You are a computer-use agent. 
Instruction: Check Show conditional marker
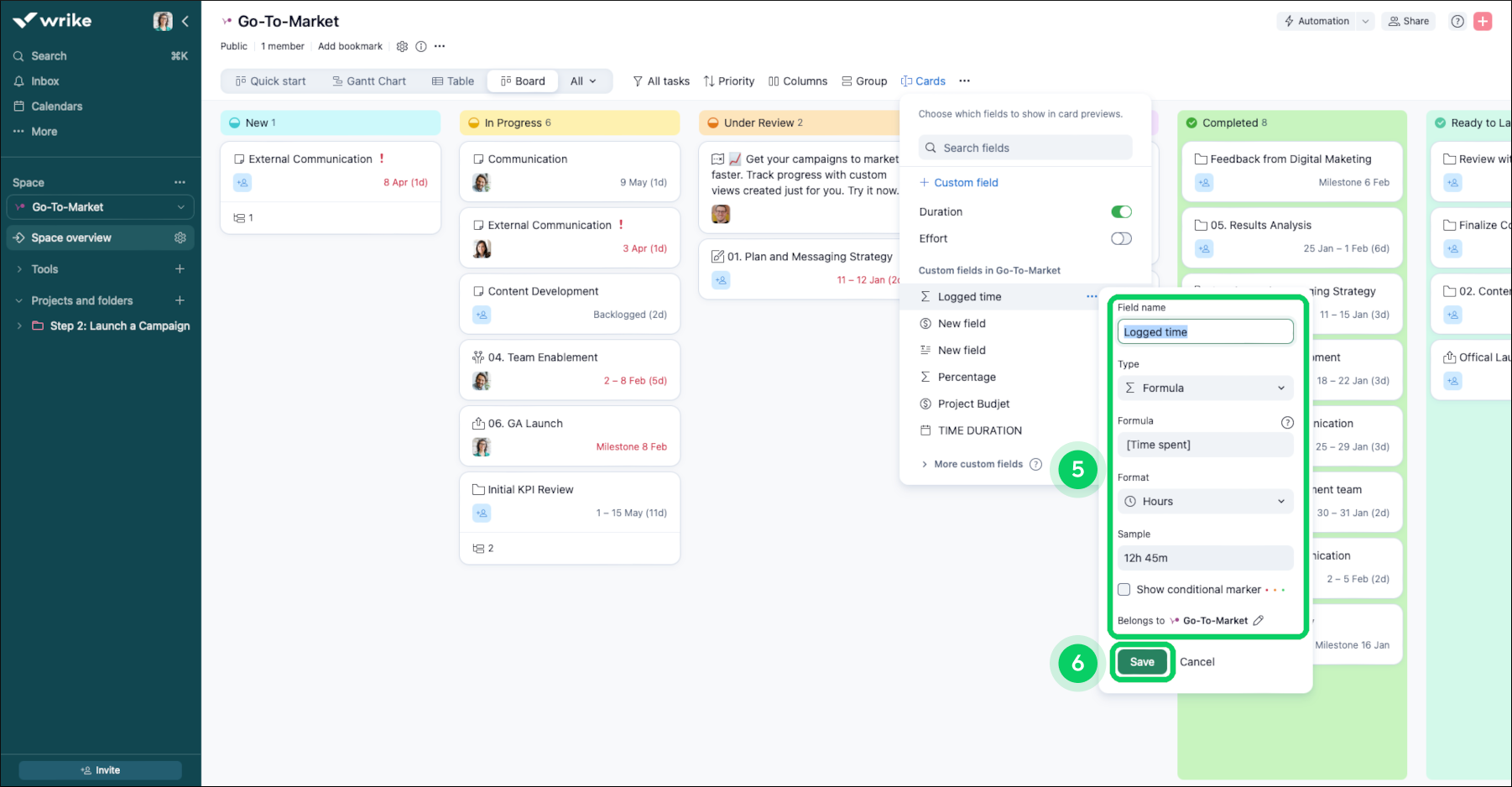[1124, 589]
